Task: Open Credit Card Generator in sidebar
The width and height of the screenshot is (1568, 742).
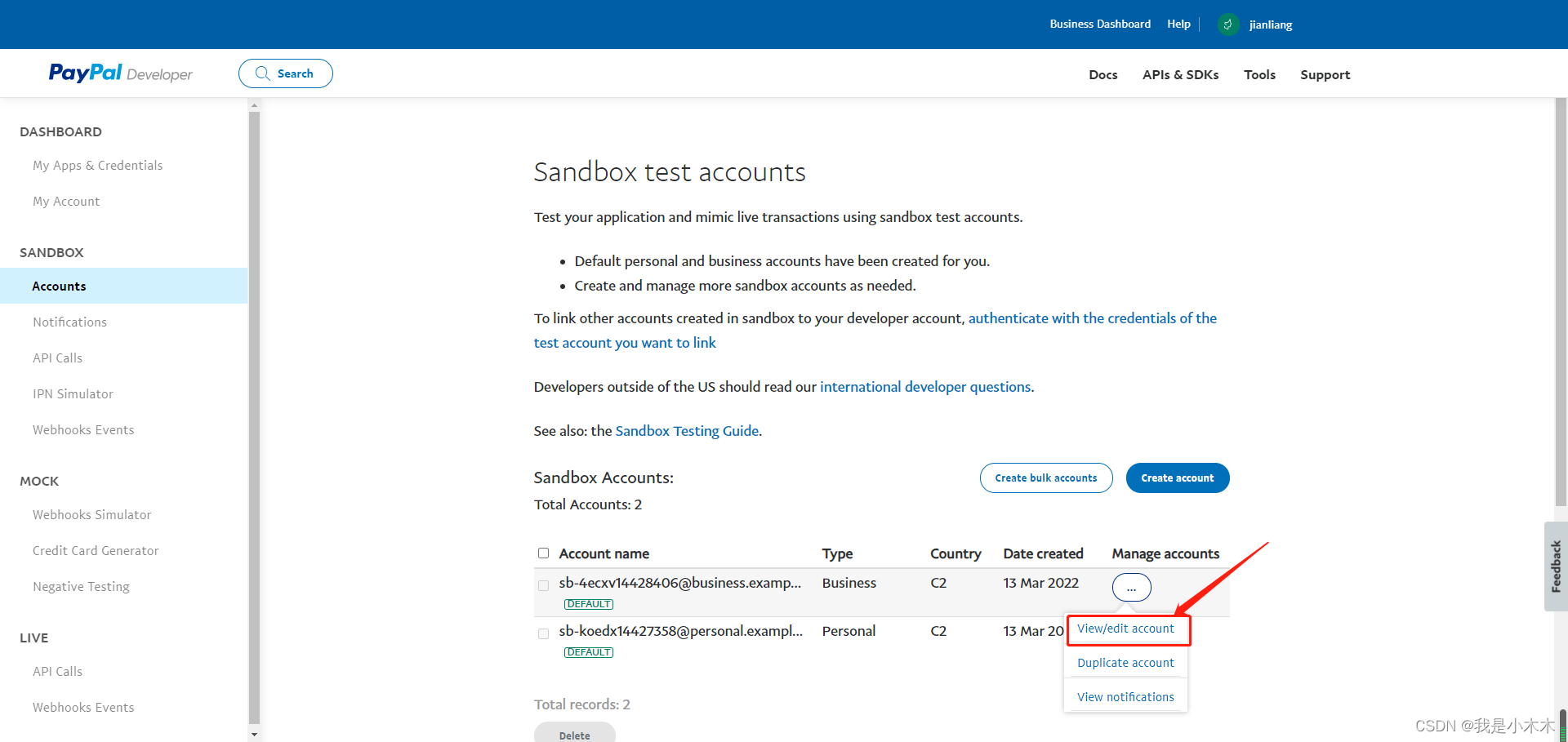Action: point(96,550)
